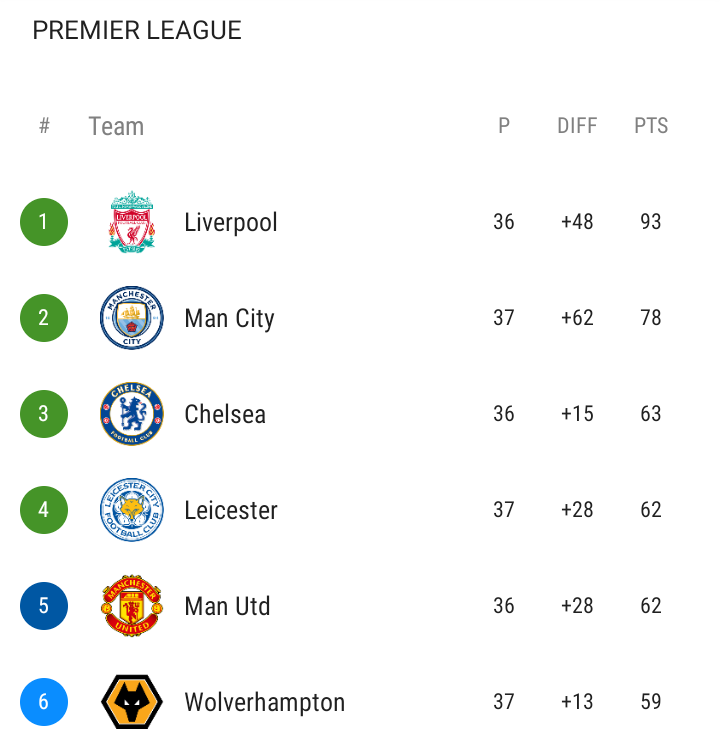
Task: Click the Man City club crest
Action: click(x=132, y=318)
